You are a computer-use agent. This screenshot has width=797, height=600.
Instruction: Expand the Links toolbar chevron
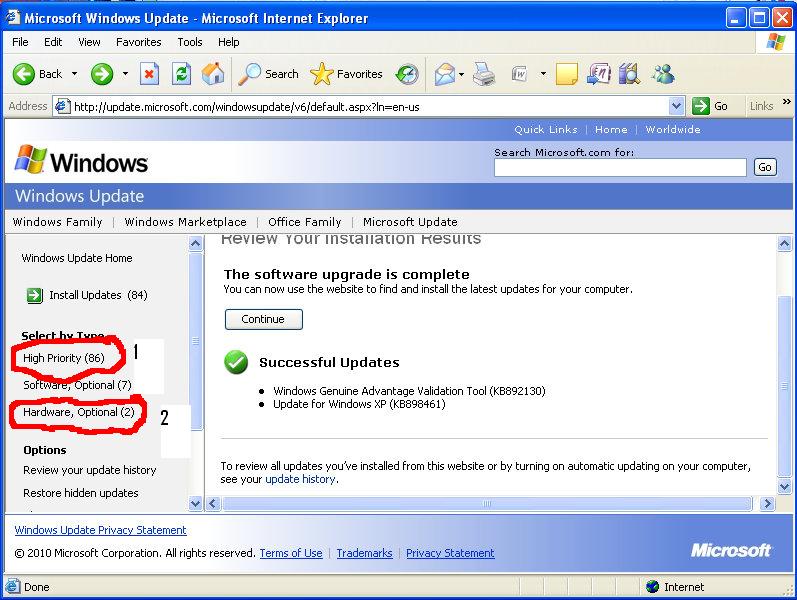pos(786,102)
